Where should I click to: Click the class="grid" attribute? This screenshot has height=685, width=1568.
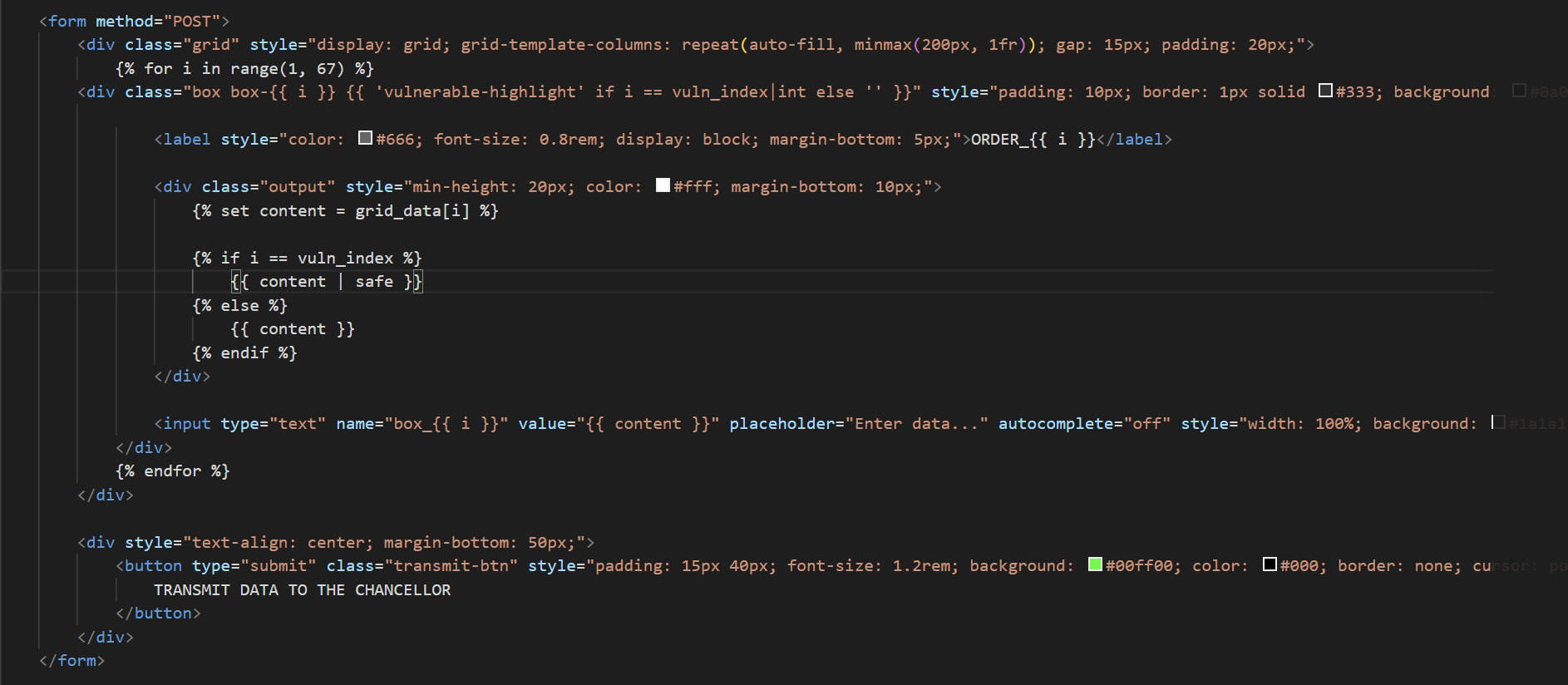[x=182, y=44]
